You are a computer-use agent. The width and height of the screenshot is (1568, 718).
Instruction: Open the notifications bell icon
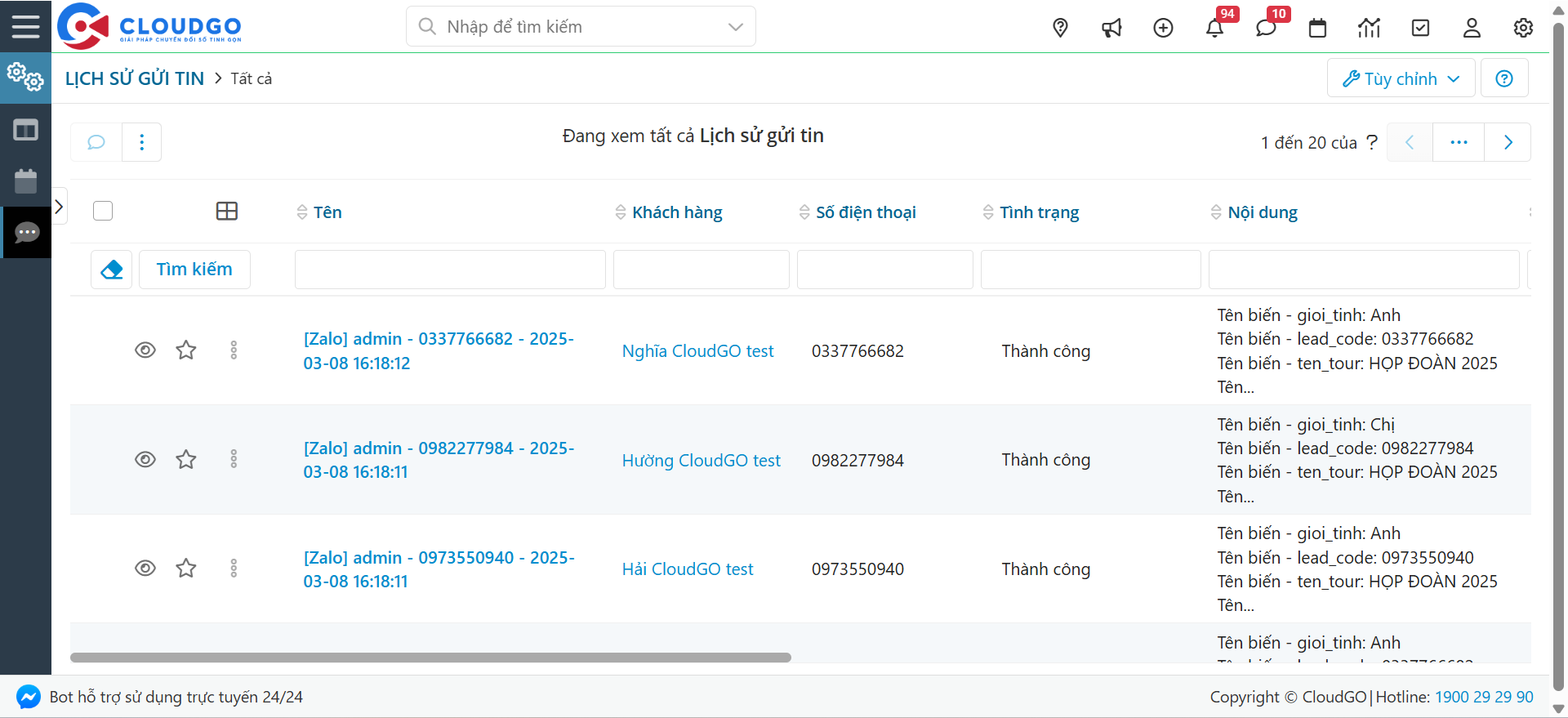(1214, 28)
